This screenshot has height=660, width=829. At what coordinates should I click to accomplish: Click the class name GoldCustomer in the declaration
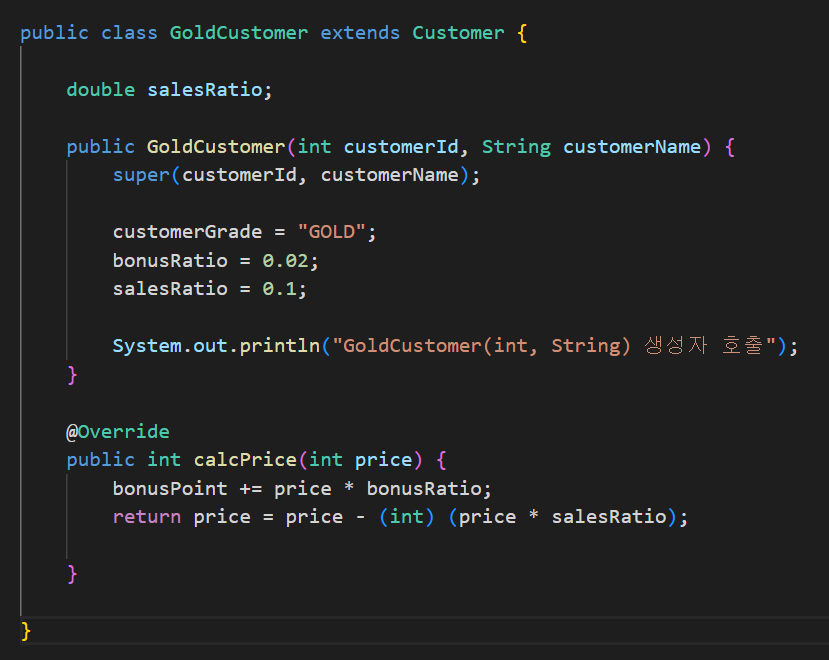click(238, 33)
